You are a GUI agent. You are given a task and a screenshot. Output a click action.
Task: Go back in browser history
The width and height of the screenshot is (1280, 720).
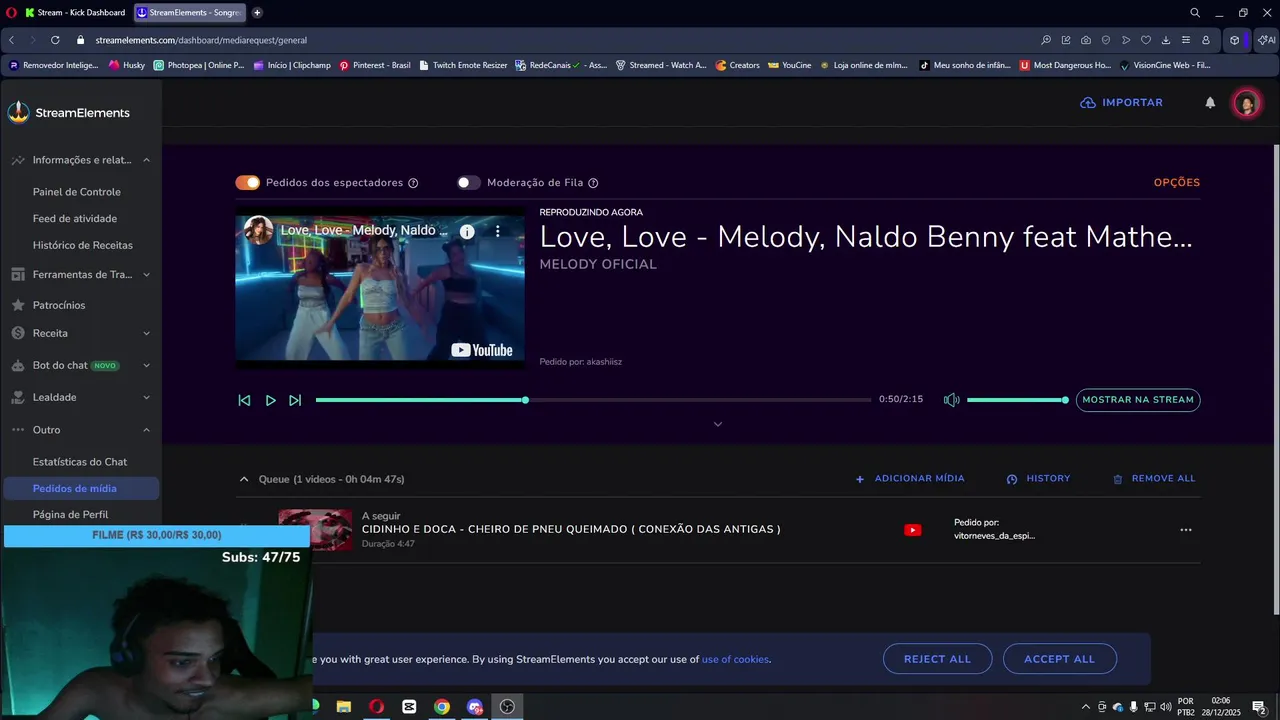(11, 40)
